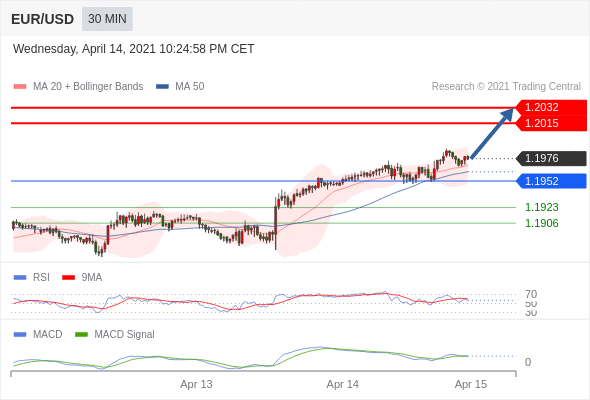The width and height of the screenshot is (590, 400).
Task: Click the 1.1976 black current price tag
Action: pos(551,158)
